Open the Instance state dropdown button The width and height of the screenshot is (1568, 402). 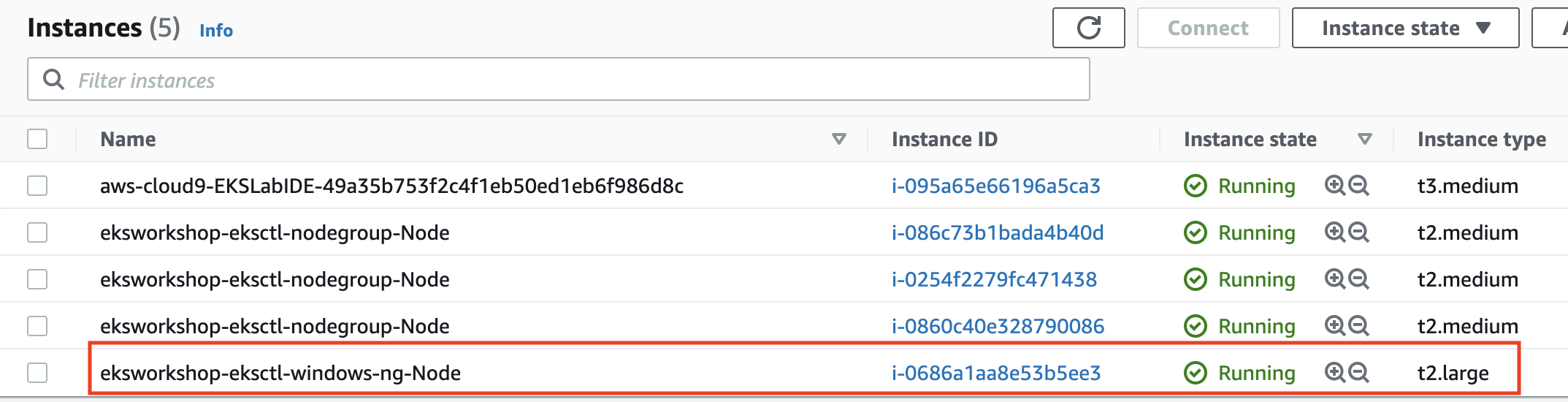[x=1405, y=28]
